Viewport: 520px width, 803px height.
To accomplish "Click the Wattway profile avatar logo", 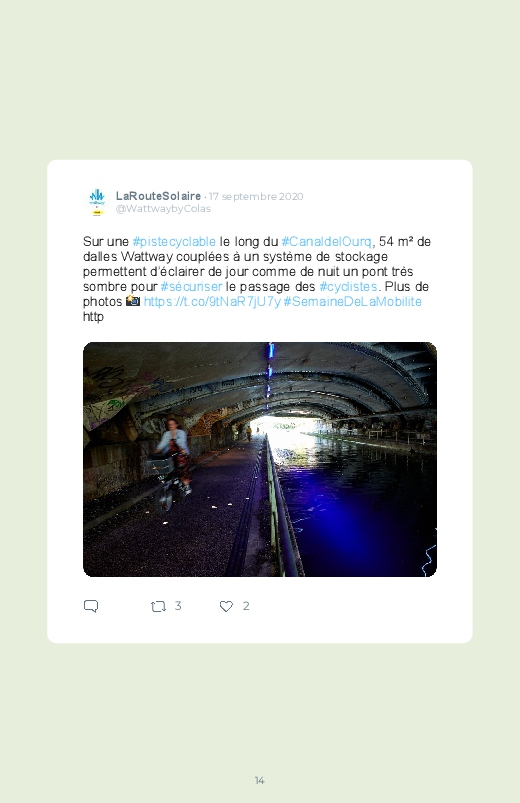I will pos(97,202).
